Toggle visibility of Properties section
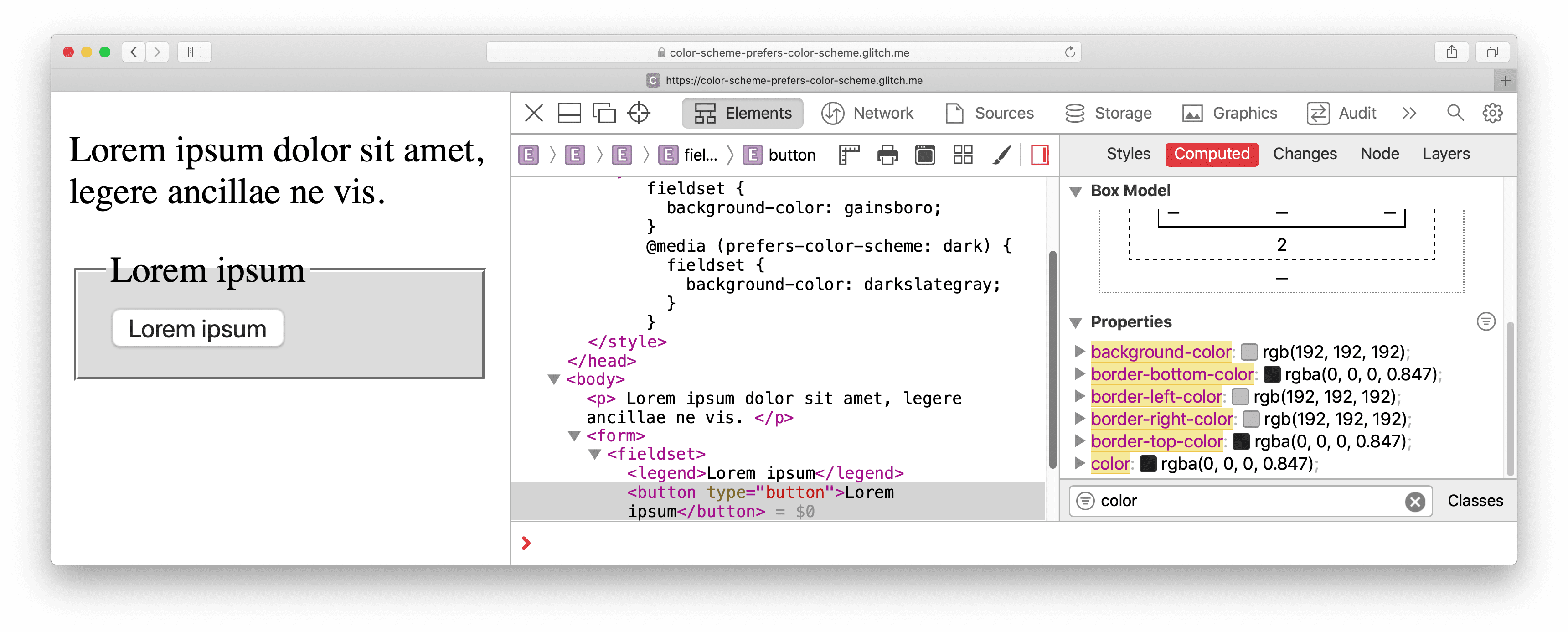The height and width of the screenshot is (632, 1568). 1079,322
